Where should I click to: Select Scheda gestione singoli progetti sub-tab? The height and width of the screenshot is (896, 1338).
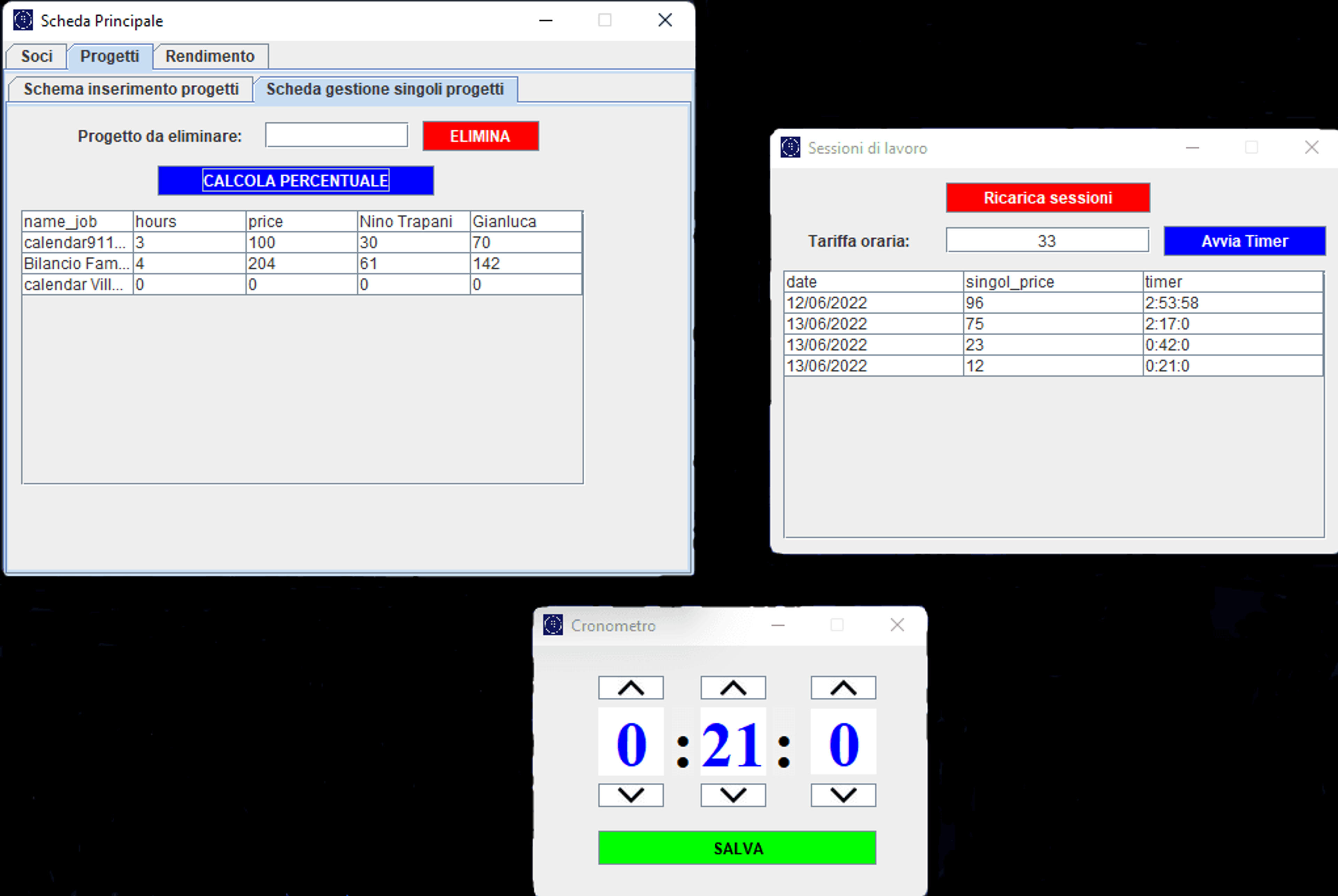385,89
